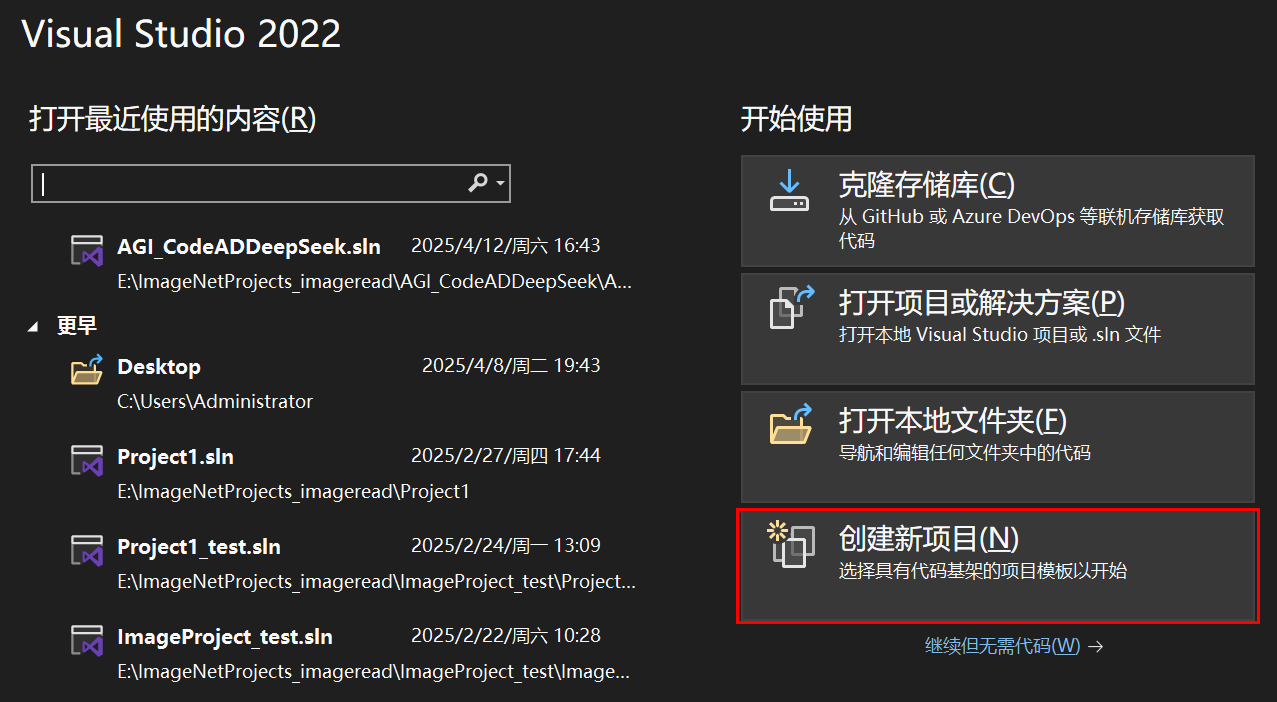Click description 选择具有代码基架的项目模板以开始

tap(982, 571)
